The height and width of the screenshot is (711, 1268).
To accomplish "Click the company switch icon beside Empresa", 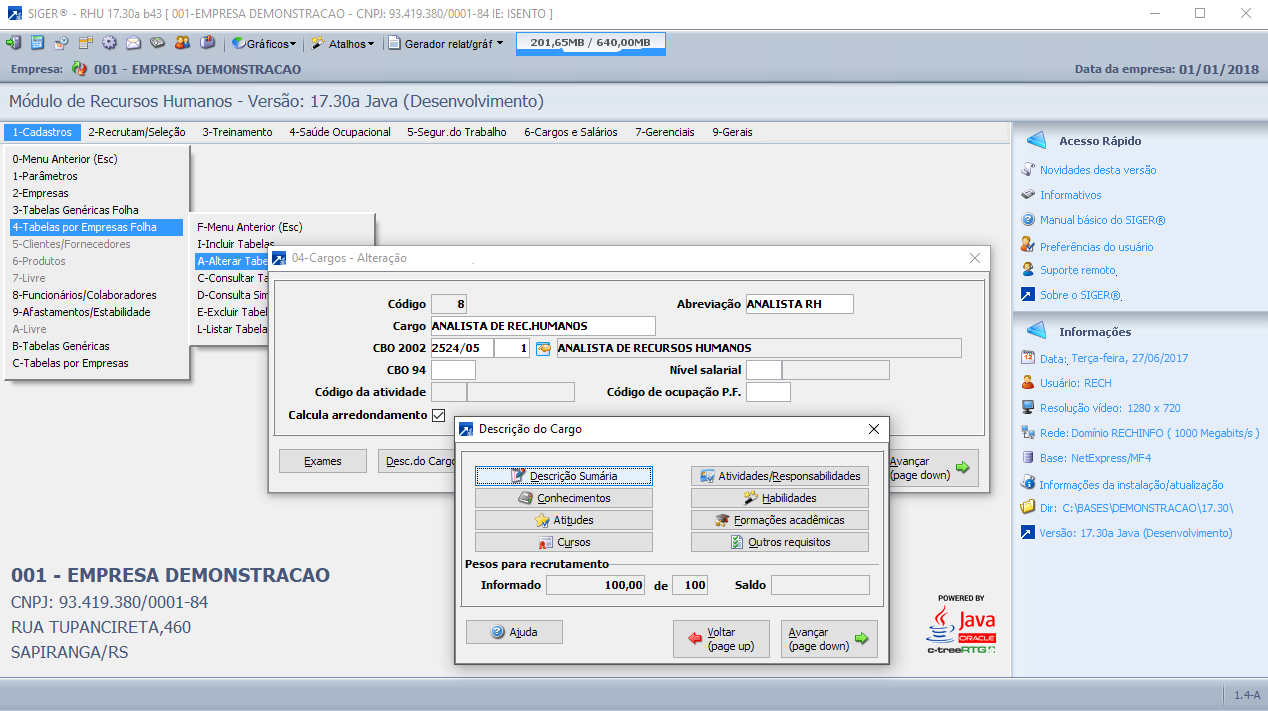I will [80, 70].
